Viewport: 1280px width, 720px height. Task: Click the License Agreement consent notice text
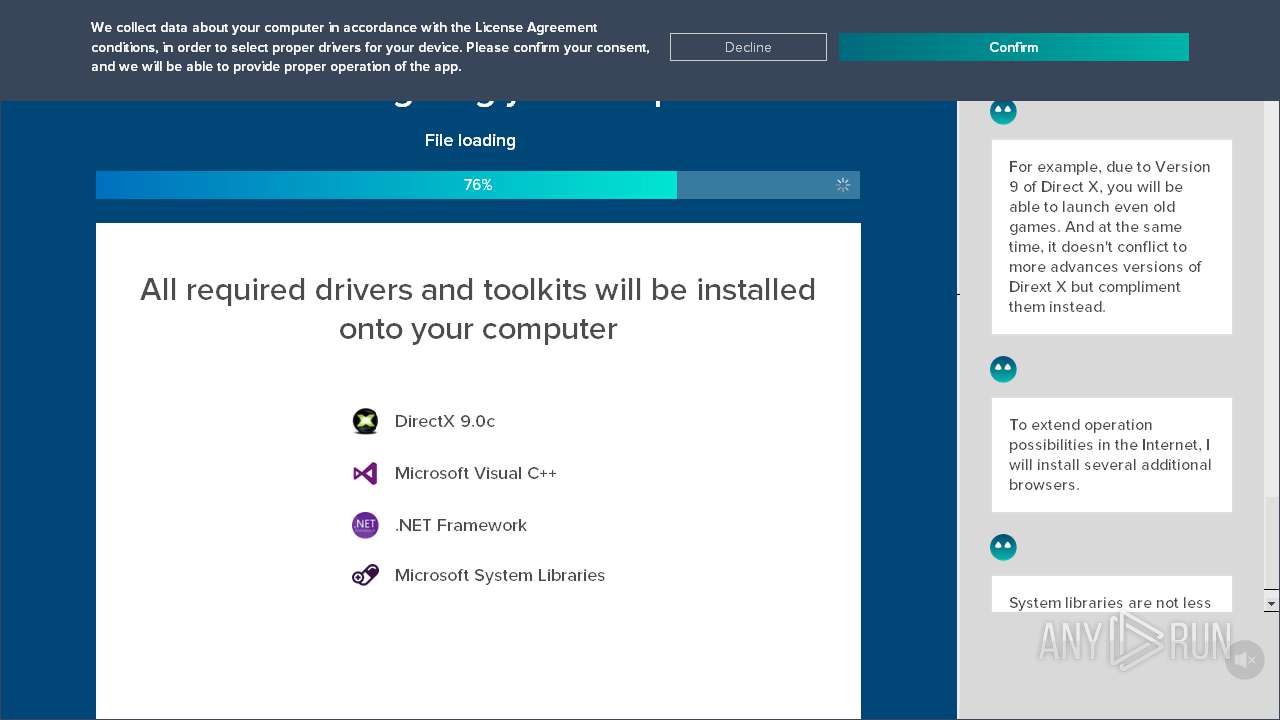pyautogui.click(x=370, y=47)
